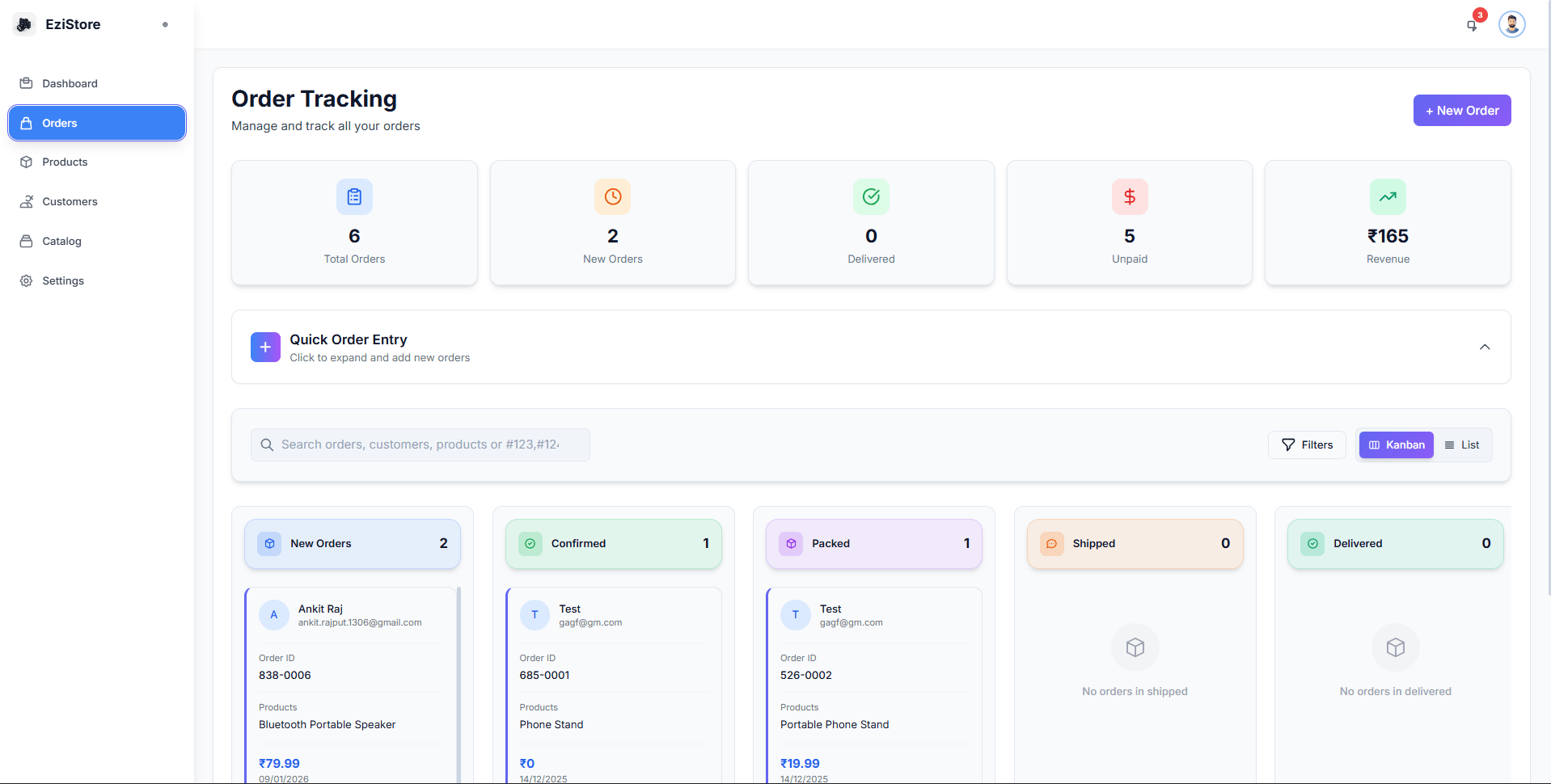Switch to List view
Screen dimensions: 1551x784
[1462, 445]
